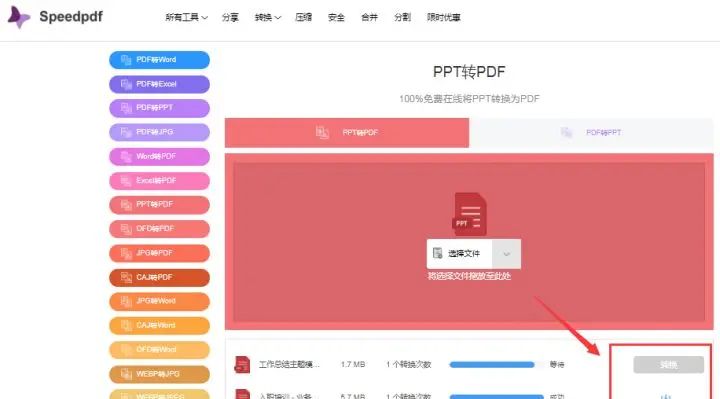
Task: Expand the 转换 dropdown in top navigation
Action: click(x=268, y=17)
